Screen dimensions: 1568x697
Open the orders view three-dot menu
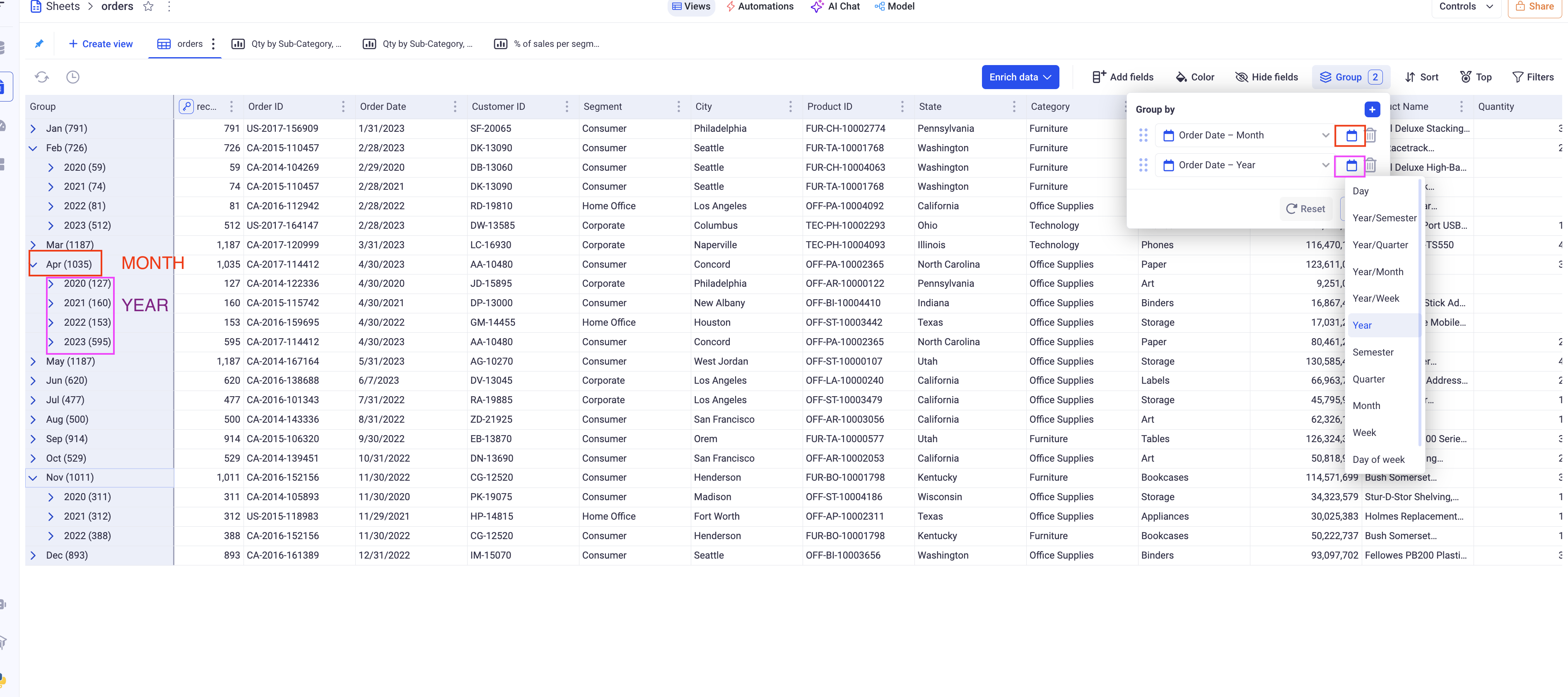click(213, 44)
